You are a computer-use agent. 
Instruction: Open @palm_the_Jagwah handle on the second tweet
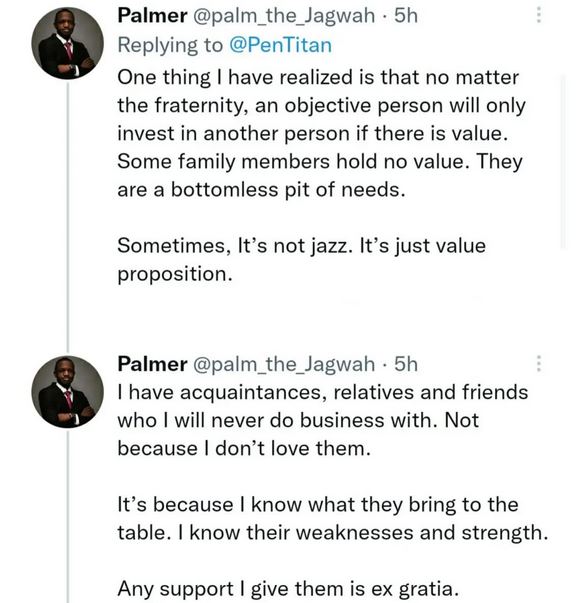[x=283, y=364]
